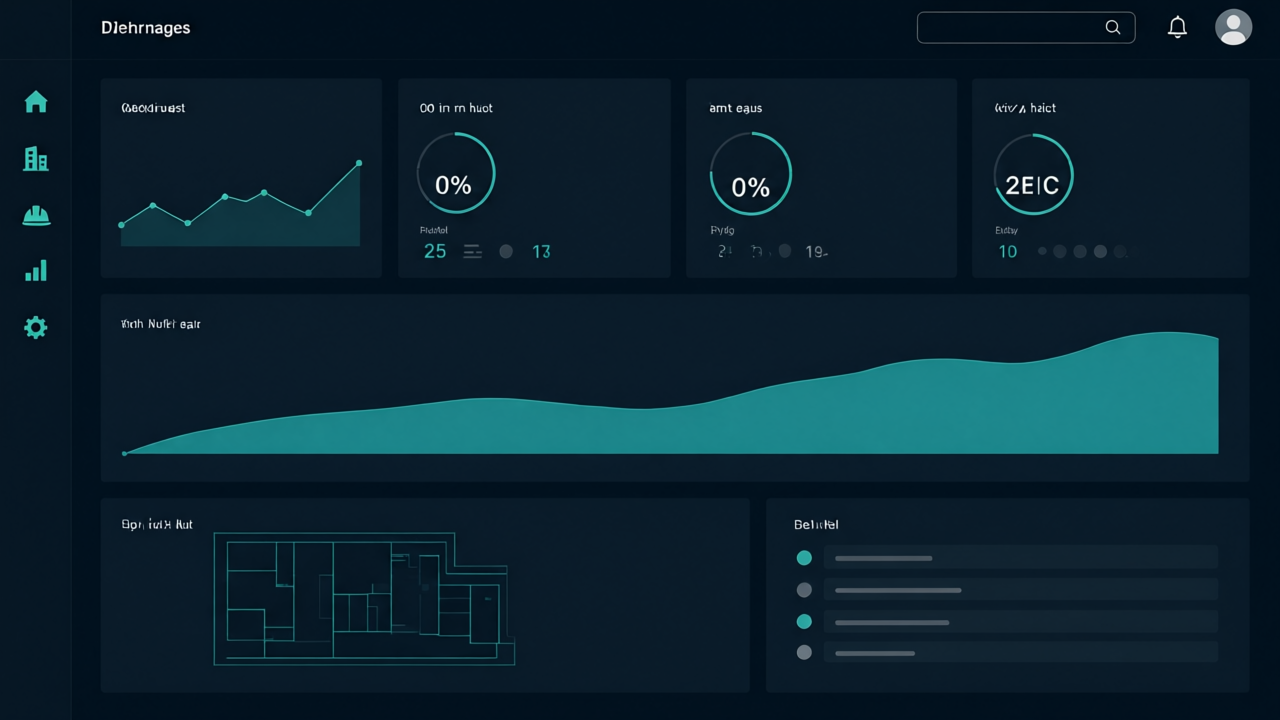Click the 0% ring in "00 in m huot" card

[455, 173]
